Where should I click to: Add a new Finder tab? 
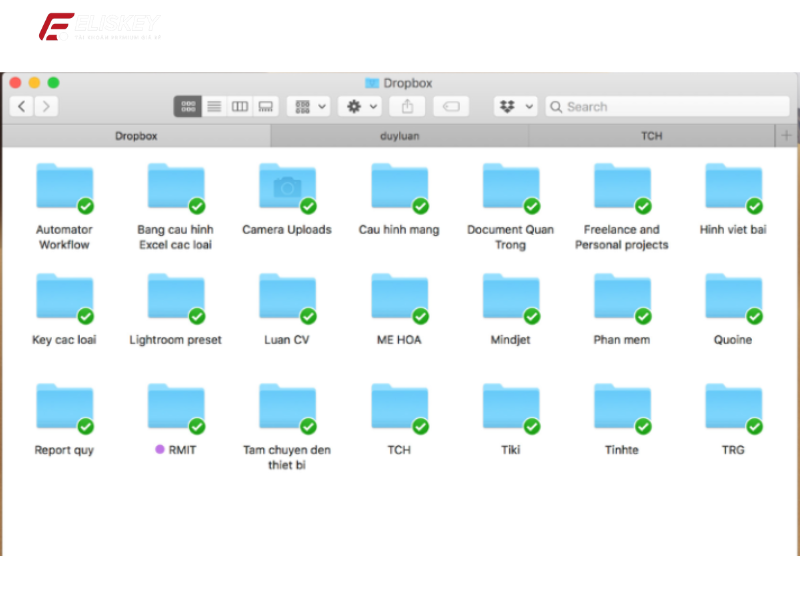pyautogui.click(x=787, y=135)
